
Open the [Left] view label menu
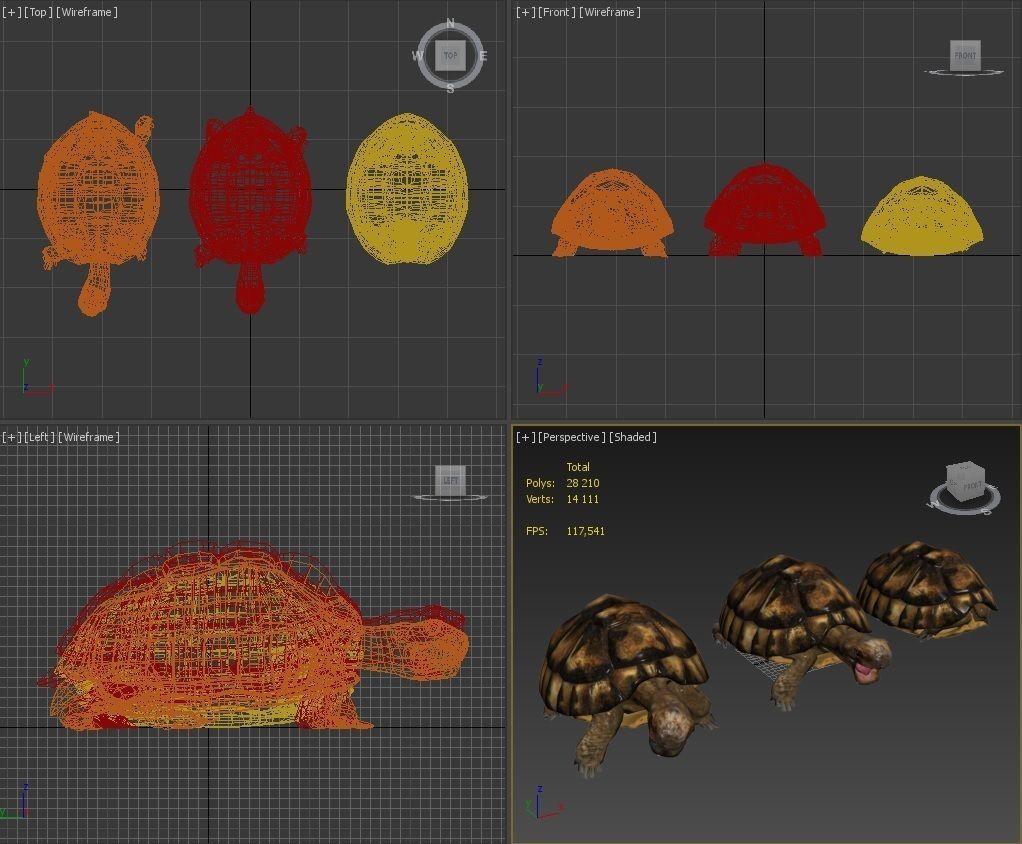[39, 437]
